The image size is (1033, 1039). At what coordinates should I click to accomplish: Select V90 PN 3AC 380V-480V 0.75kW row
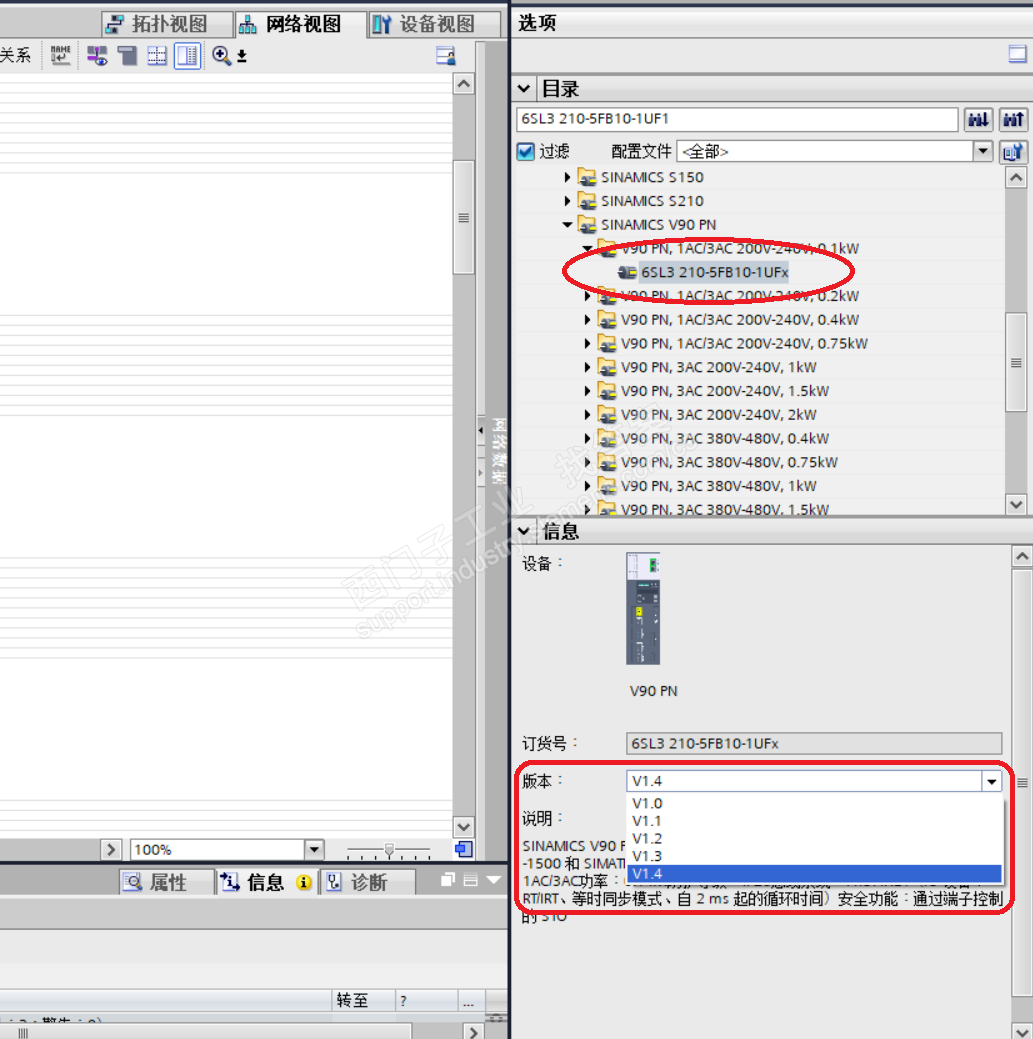729,463
